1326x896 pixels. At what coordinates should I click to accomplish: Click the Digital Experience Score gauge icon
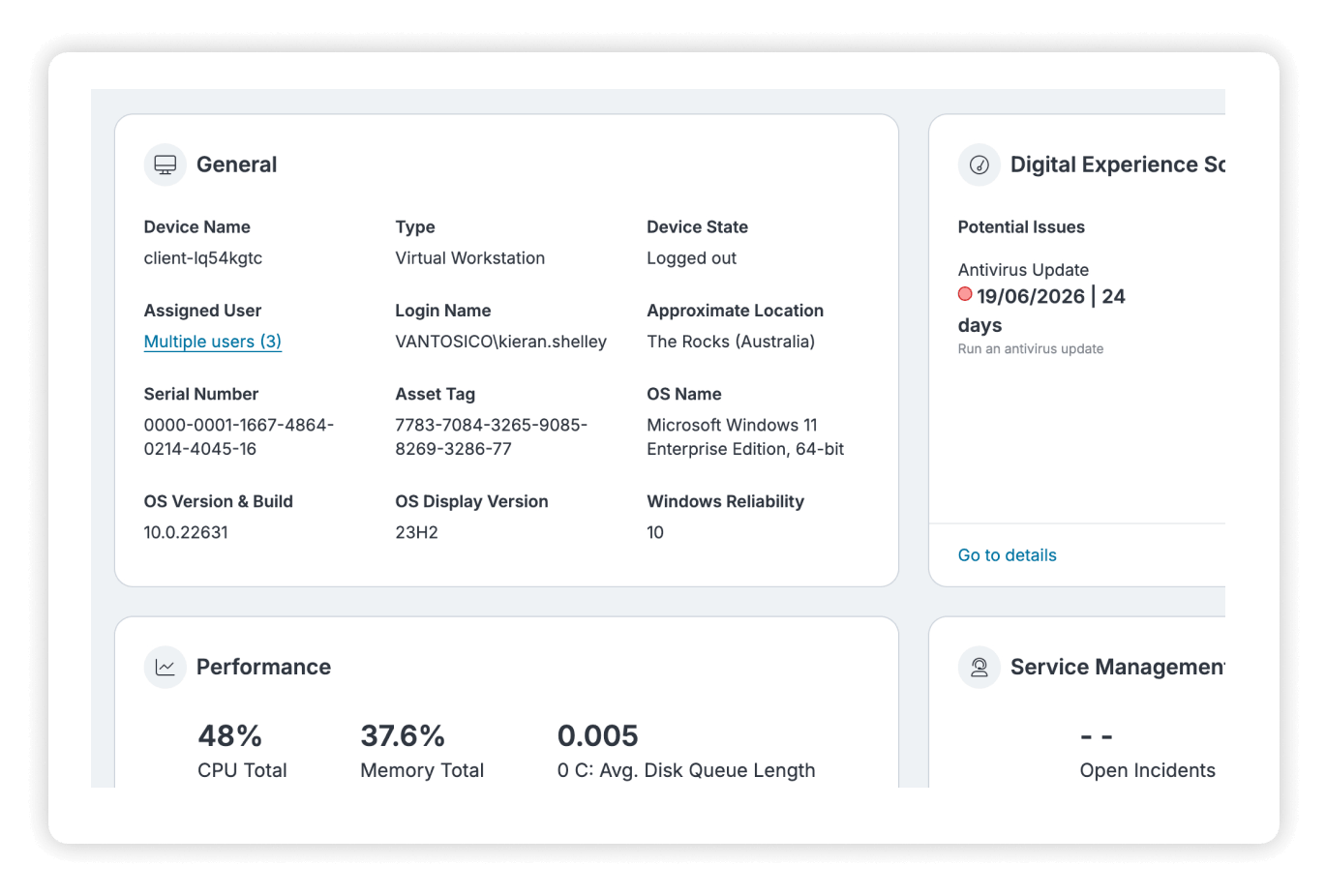coord(979,164)
